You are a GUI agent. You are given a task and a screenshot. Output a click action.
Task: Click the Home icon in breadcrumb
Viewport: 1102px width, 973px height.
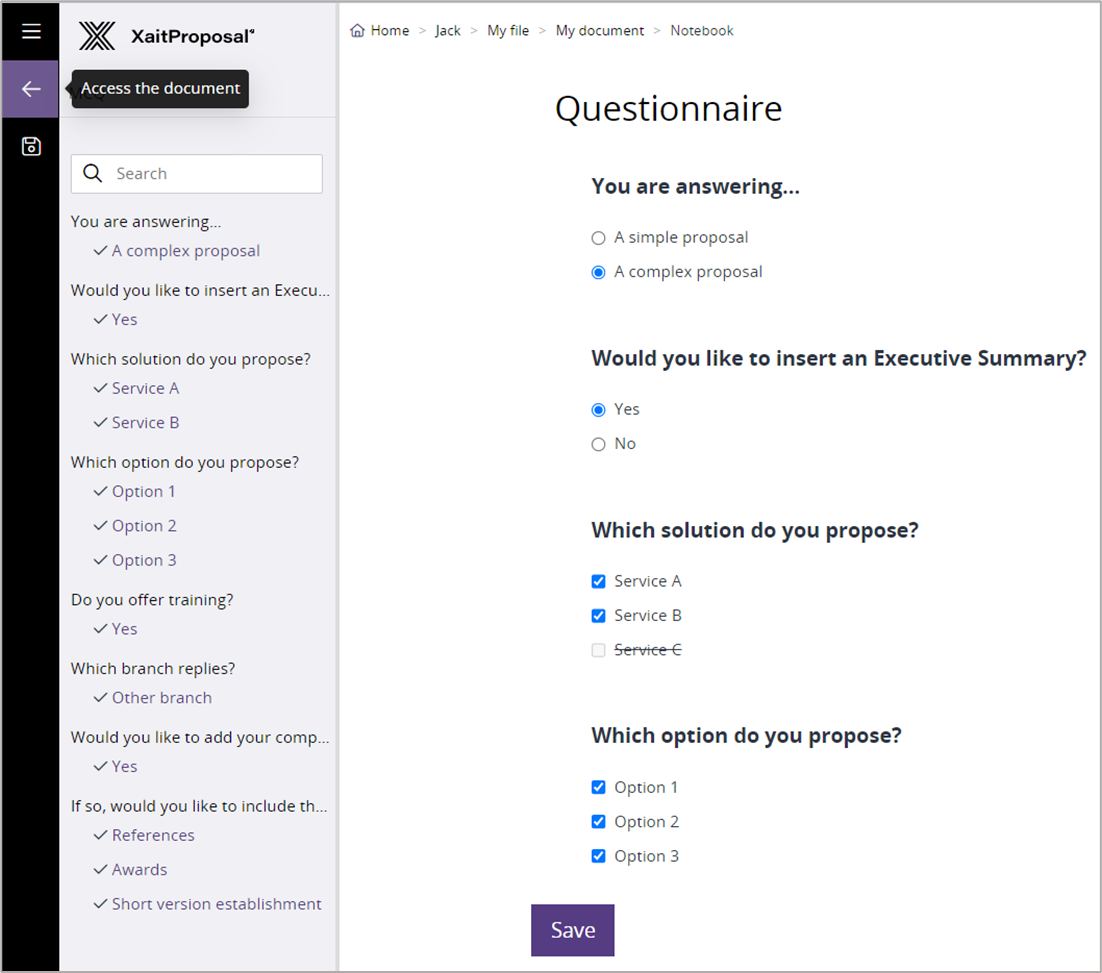pyautogui.click(x=358, y=31)
